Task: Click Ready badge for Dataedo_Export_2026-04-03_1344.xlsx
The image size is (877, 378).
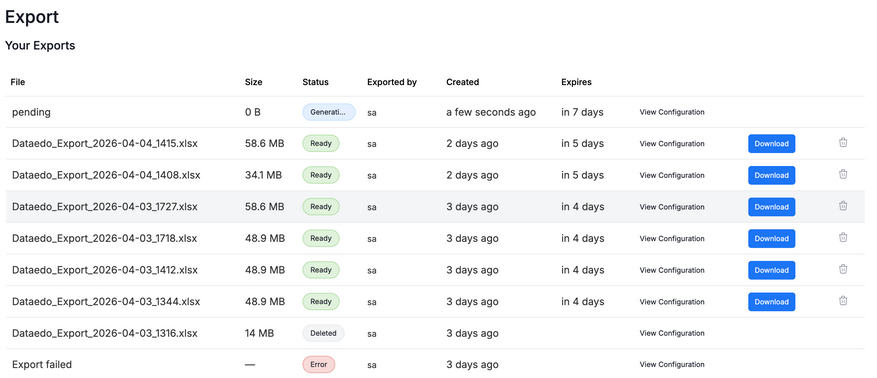Action: click(321, 301)
